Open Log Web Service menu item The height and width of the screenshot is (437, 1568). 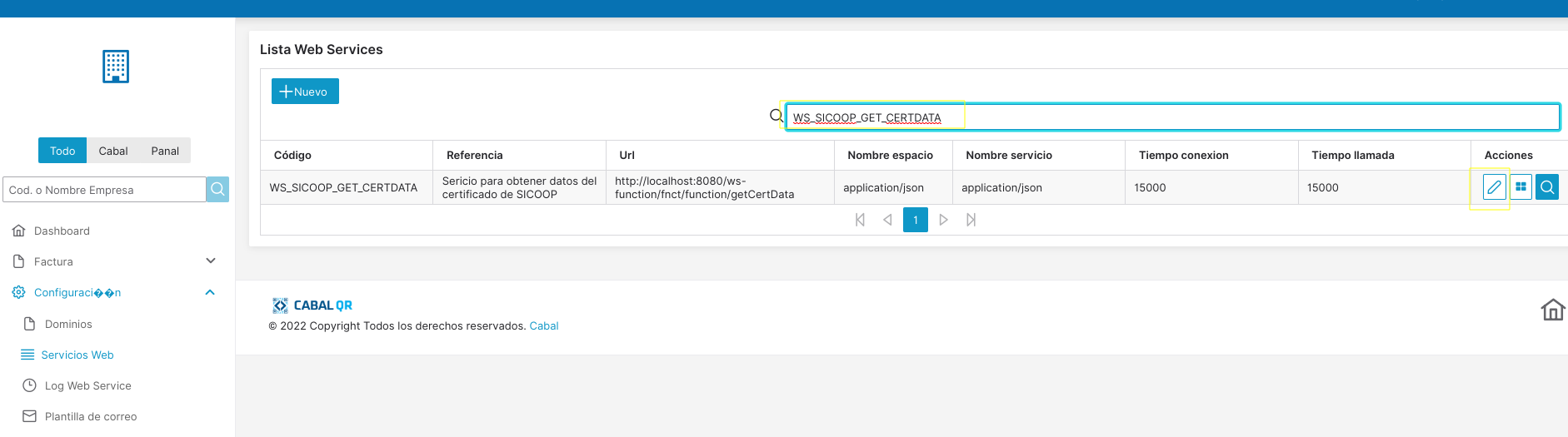tap(87, 385)
